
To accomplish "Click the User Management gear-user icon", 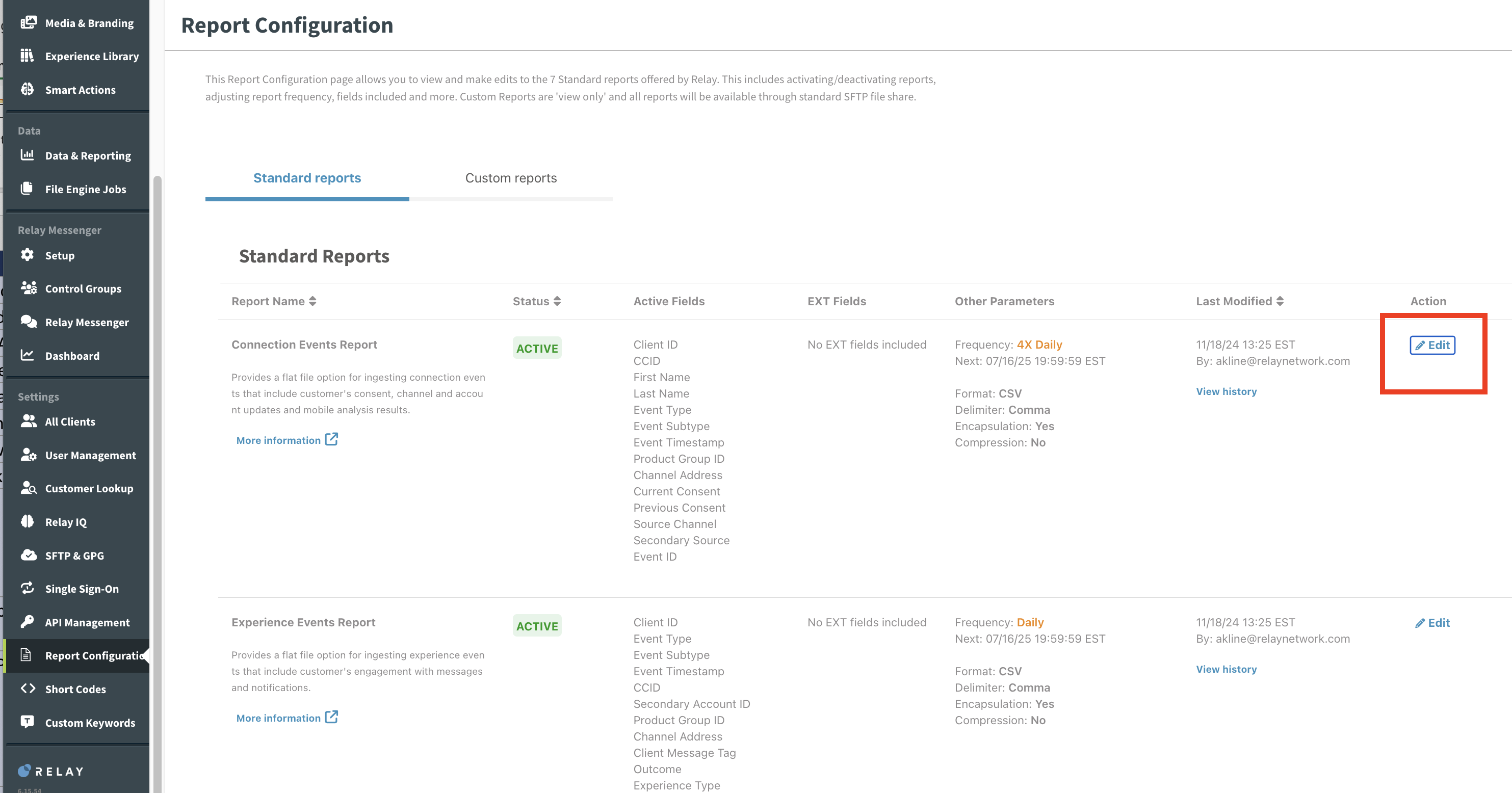I will click(x=28, y=454).
